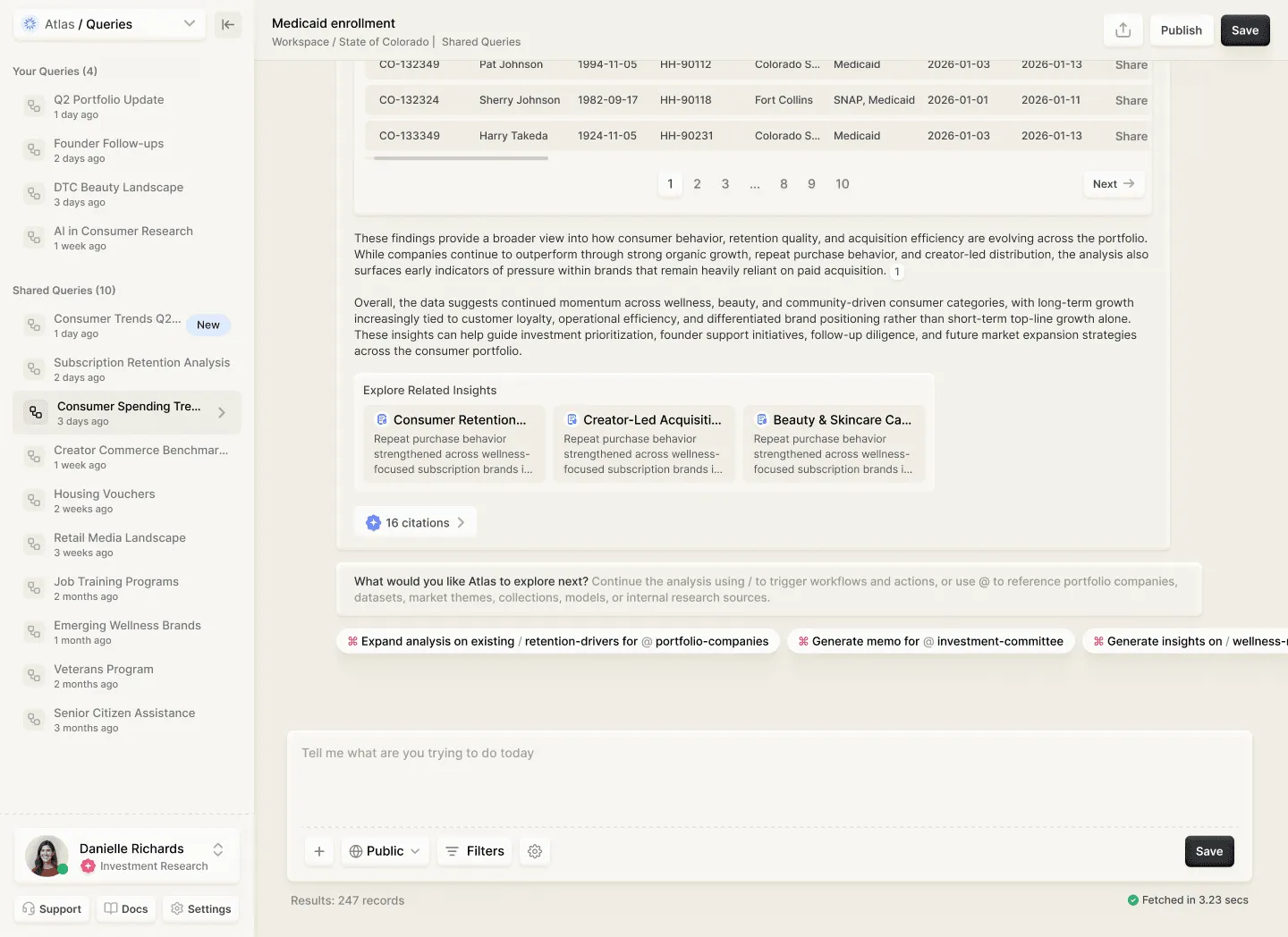Click the document icon on Creator-Led Acquisition card
The height and width of the screenshot is (937, 1288).
pyautogui.click(x=572, y=419)
